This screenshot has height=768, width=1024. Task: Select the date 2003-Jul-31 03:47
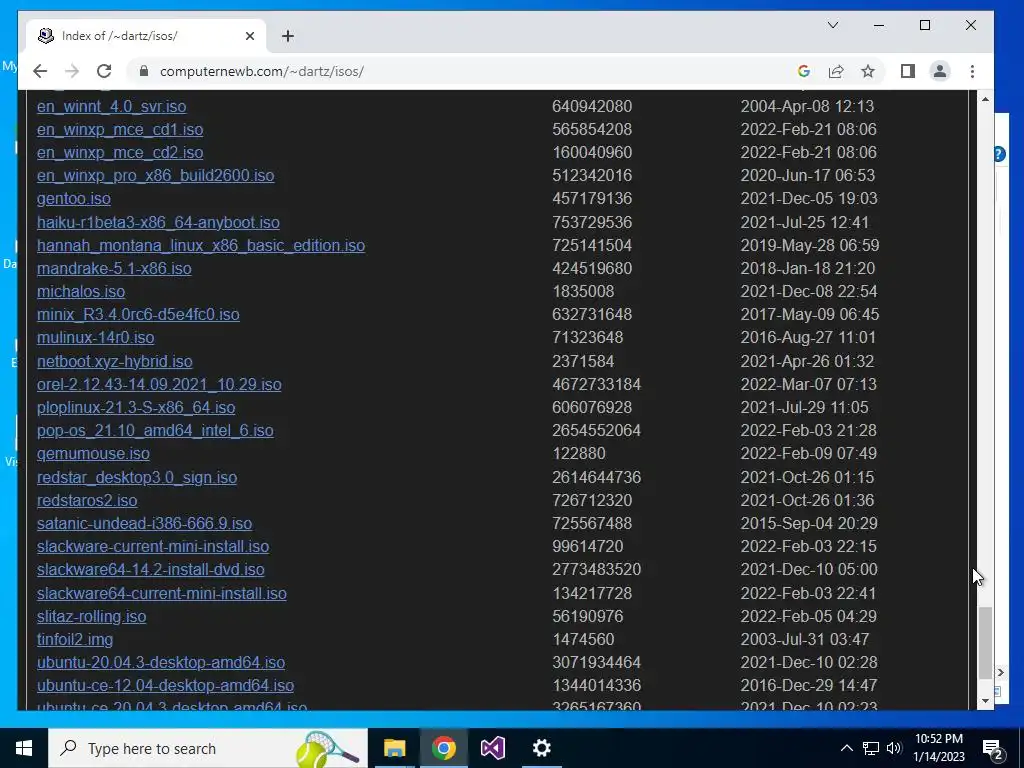[x=805, y=639]
